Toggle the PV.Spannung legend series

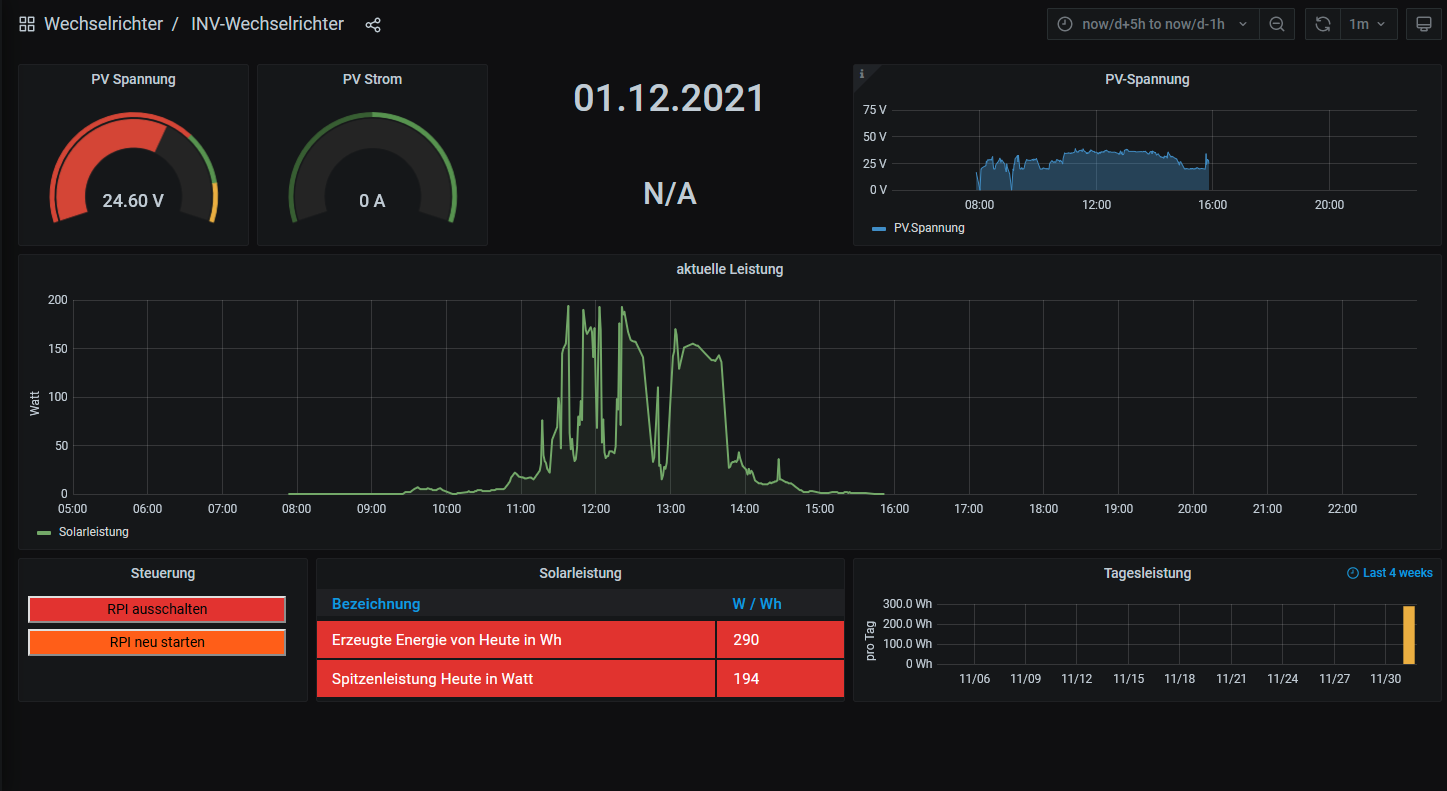[x=928, y=228]
